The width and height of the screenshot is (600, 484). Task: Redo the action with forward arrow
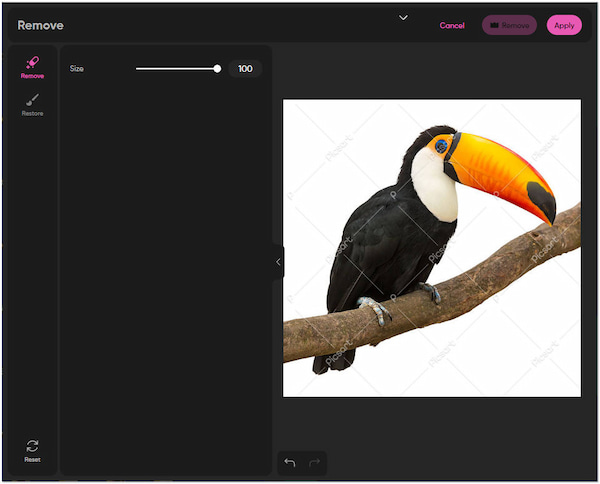click(x=313, y=463)
